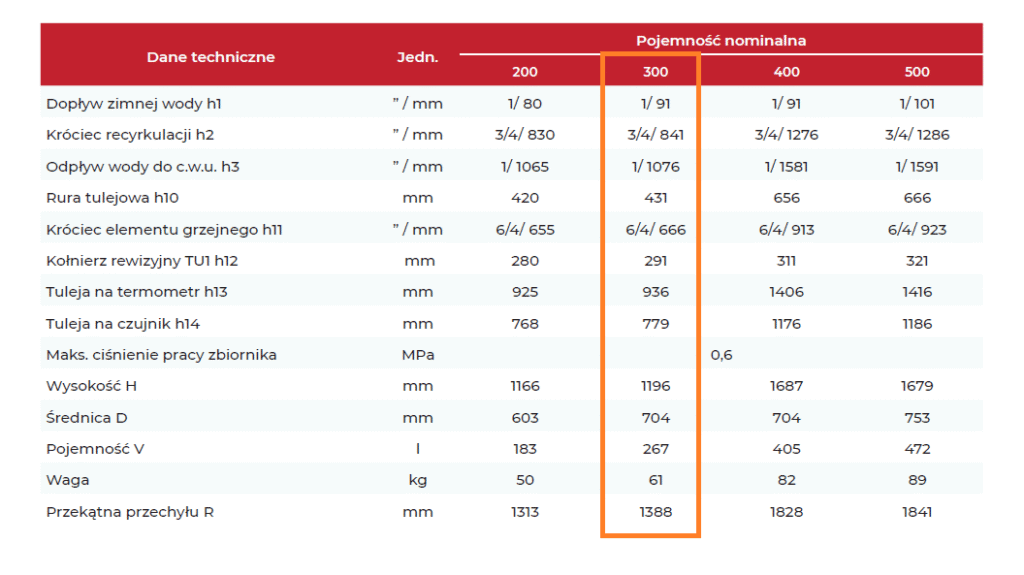Click the value '1406' cell
This screenshot has width=1024, height=575.
pyautogui.click(x=786, y=291)
